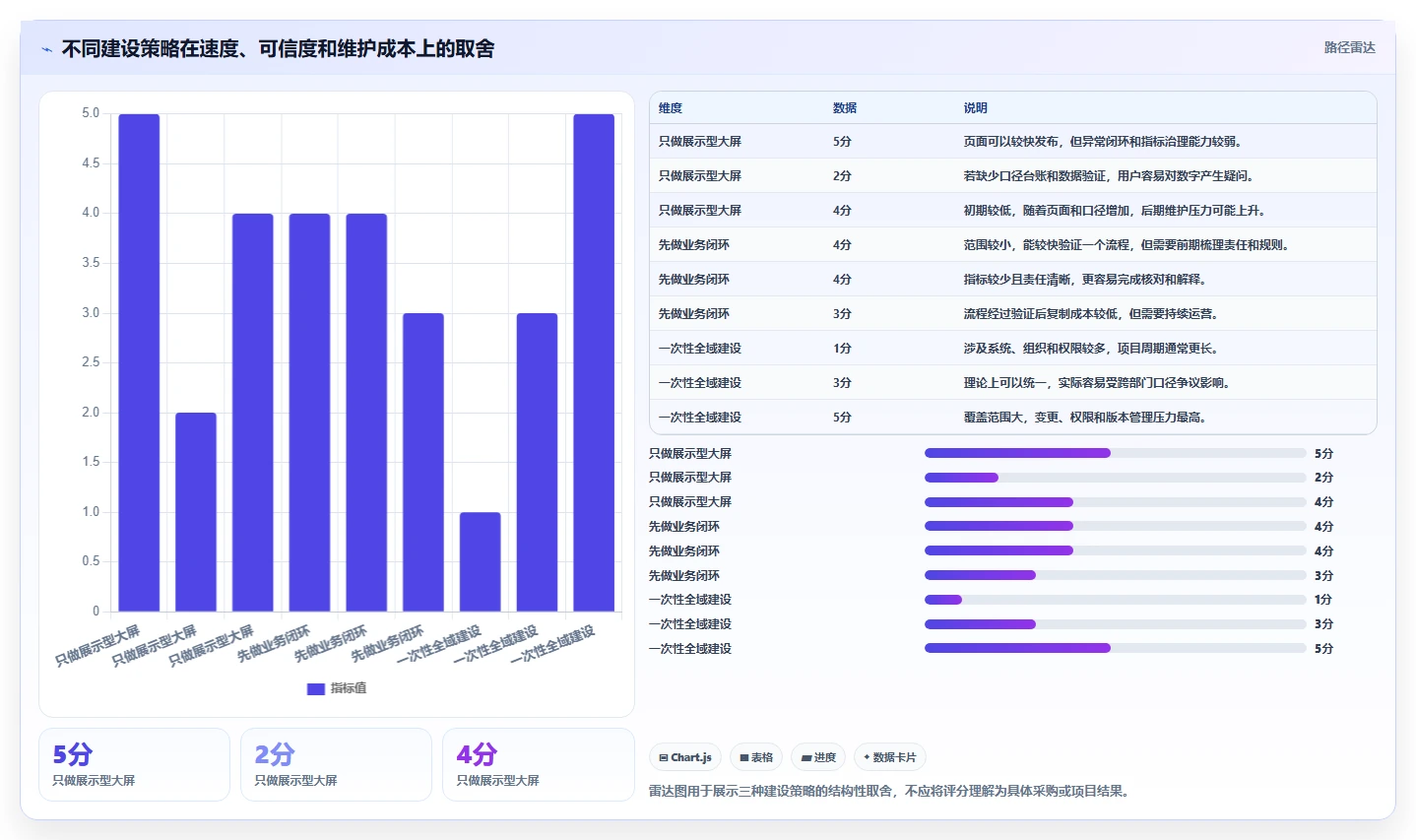
Task: Click the 一次性全域建设 chart bar valued 1
Action: coord(481,561)
